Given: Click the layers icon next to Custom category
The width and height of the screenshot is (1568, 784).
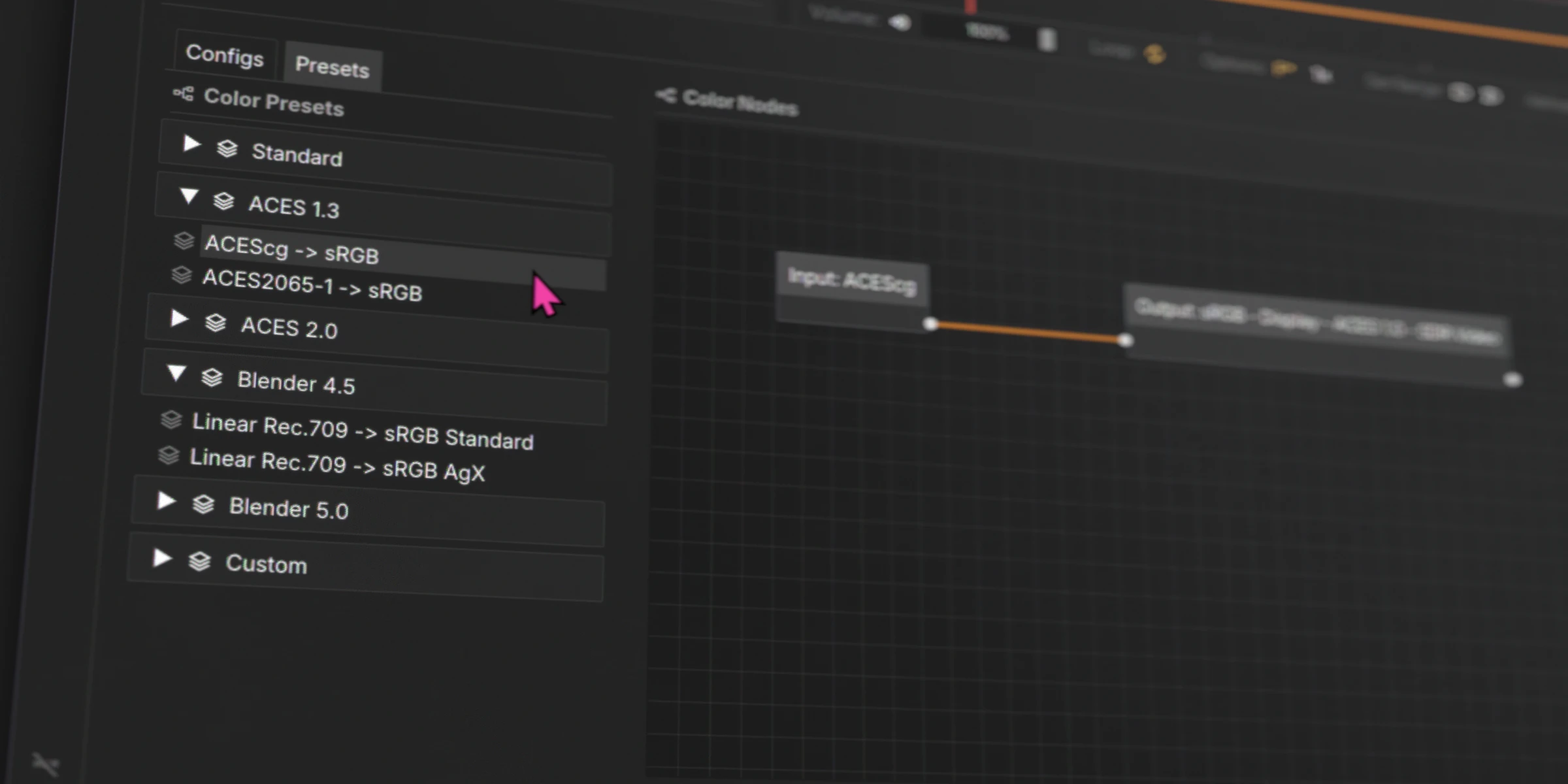Looking at the screenshot, I should tap(199, 560).
